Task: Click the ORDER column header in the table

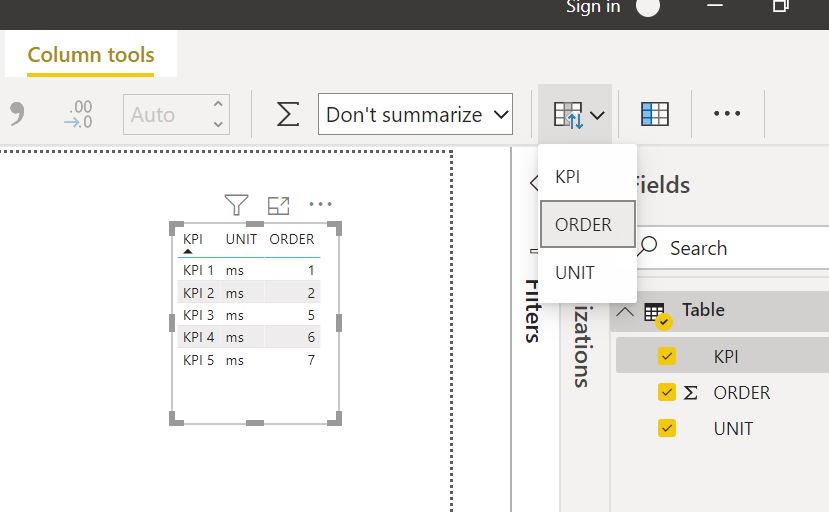Action: (x=292, y=239)
